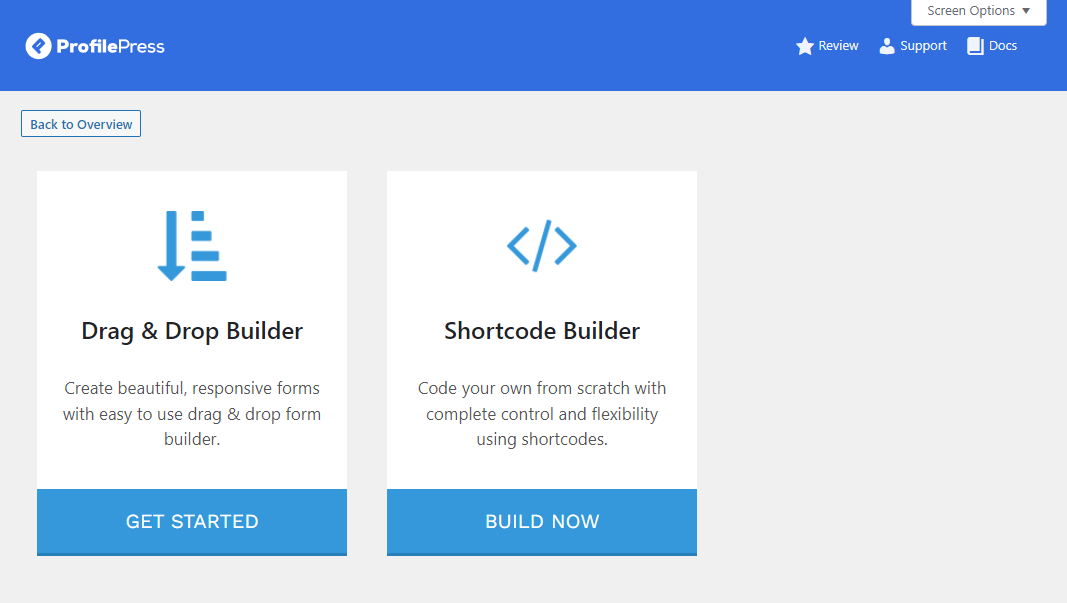Select the Shortcode Builder heading

542,331
